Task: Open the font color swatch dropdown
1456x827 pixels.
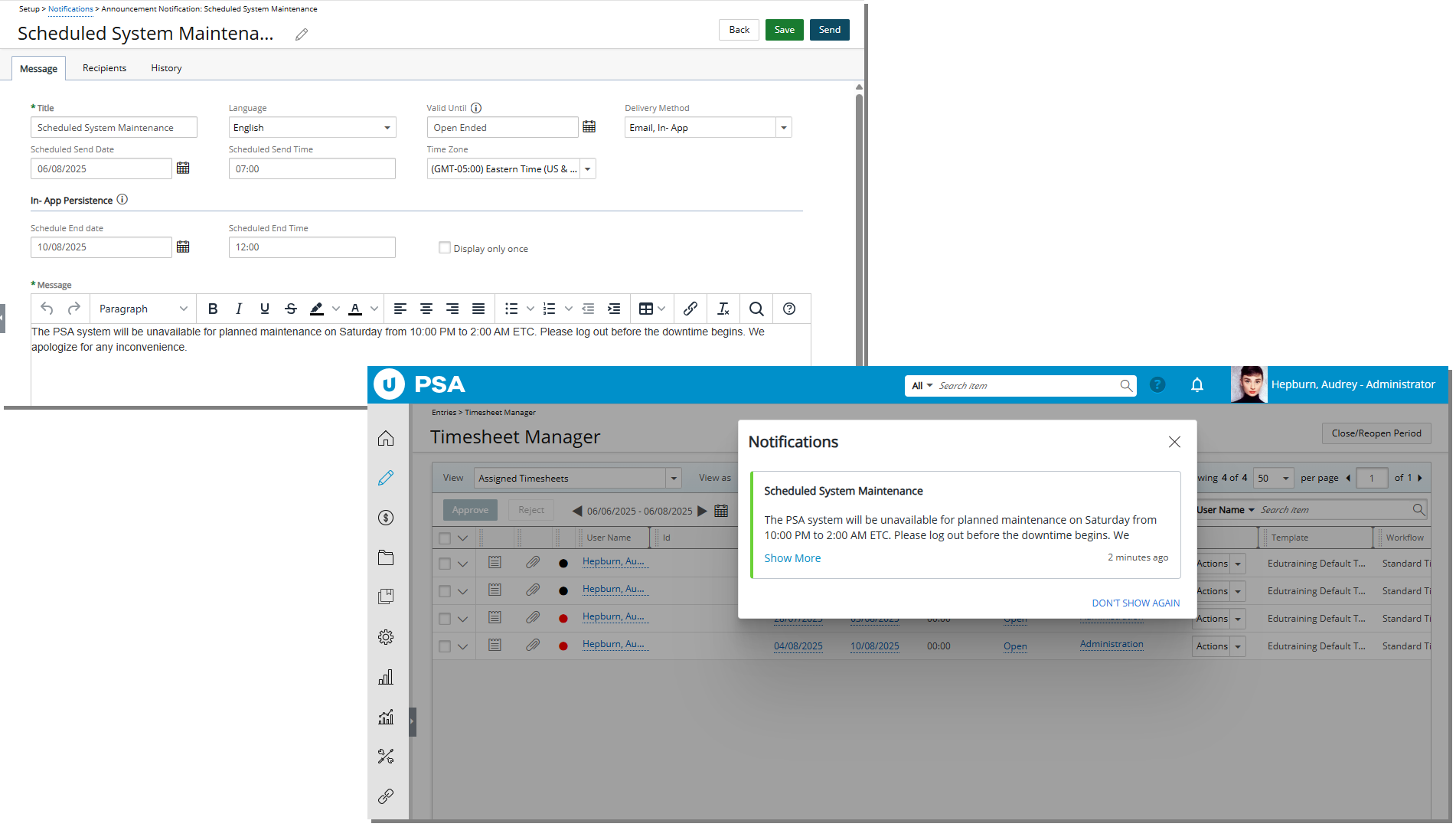Action: [374, 309]
